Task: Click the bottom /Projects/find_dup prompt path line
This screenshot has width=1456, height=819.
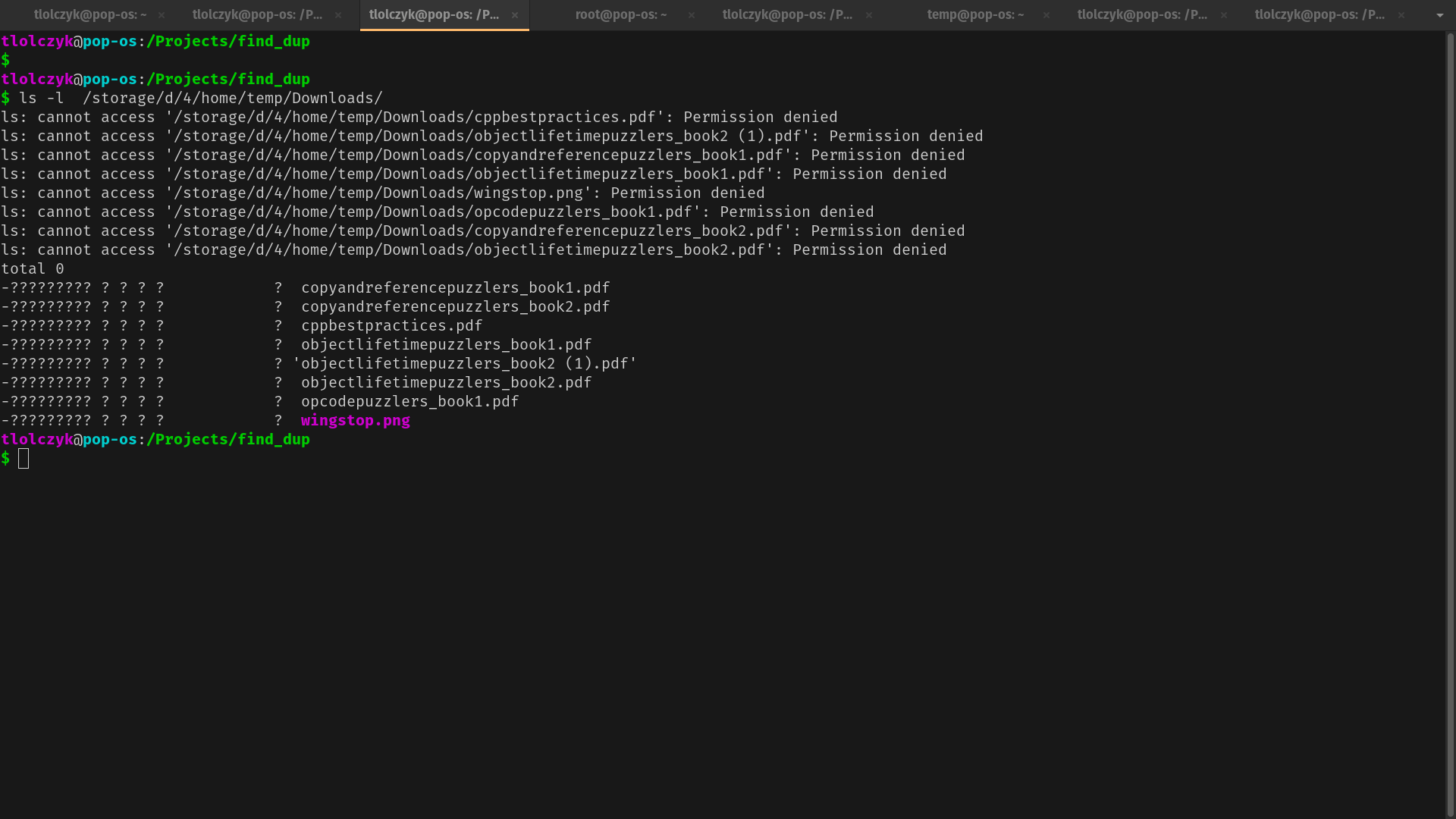Action: coord(228,440)
